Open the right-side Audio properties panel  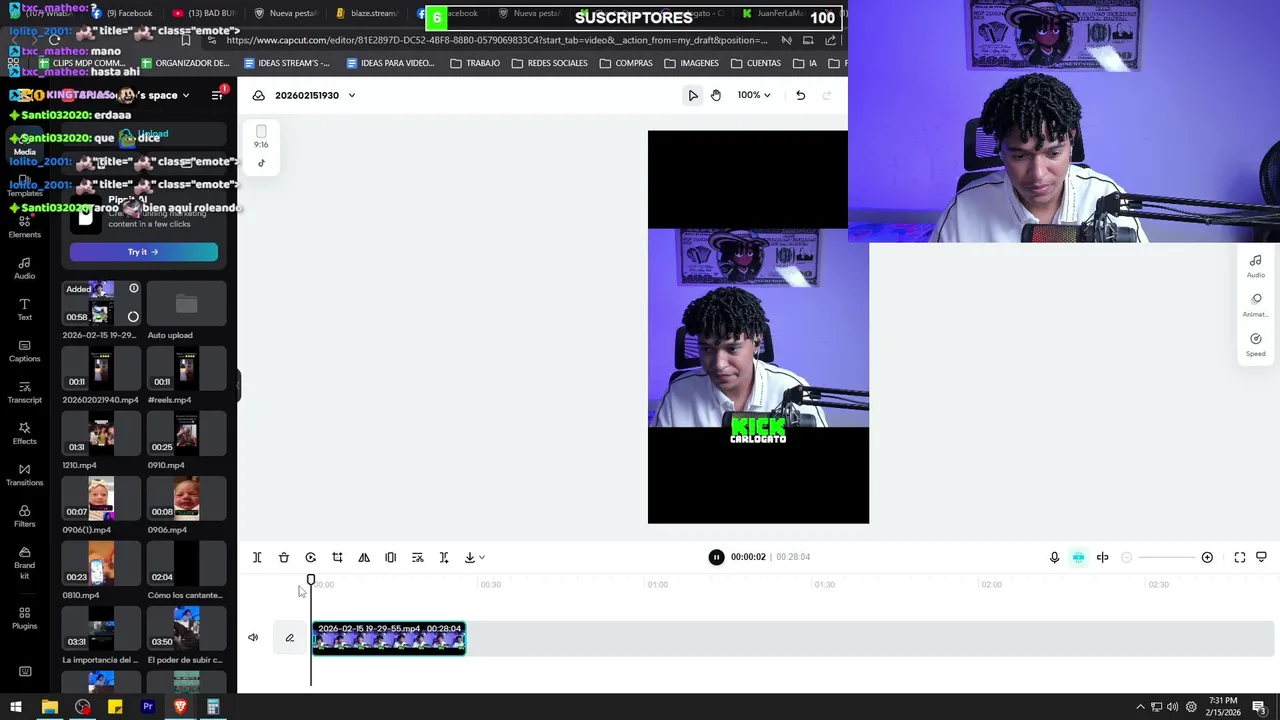1256,266
